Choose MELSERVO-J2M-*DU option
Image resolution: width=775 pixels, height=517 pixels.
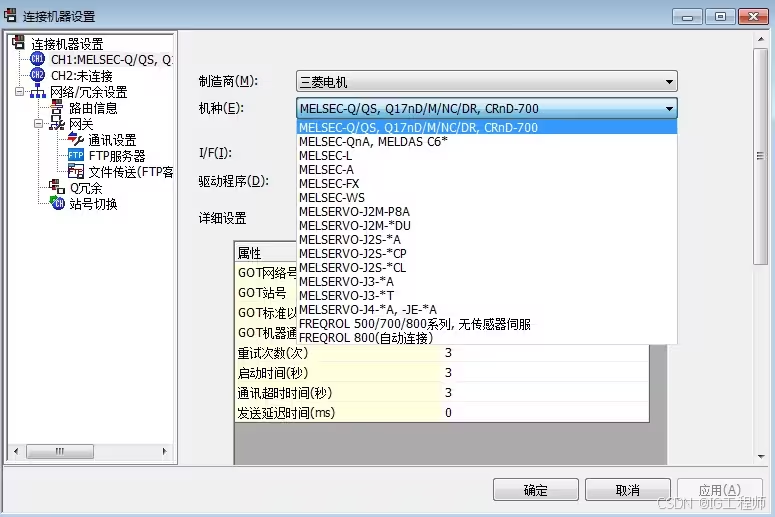[487, 225]
